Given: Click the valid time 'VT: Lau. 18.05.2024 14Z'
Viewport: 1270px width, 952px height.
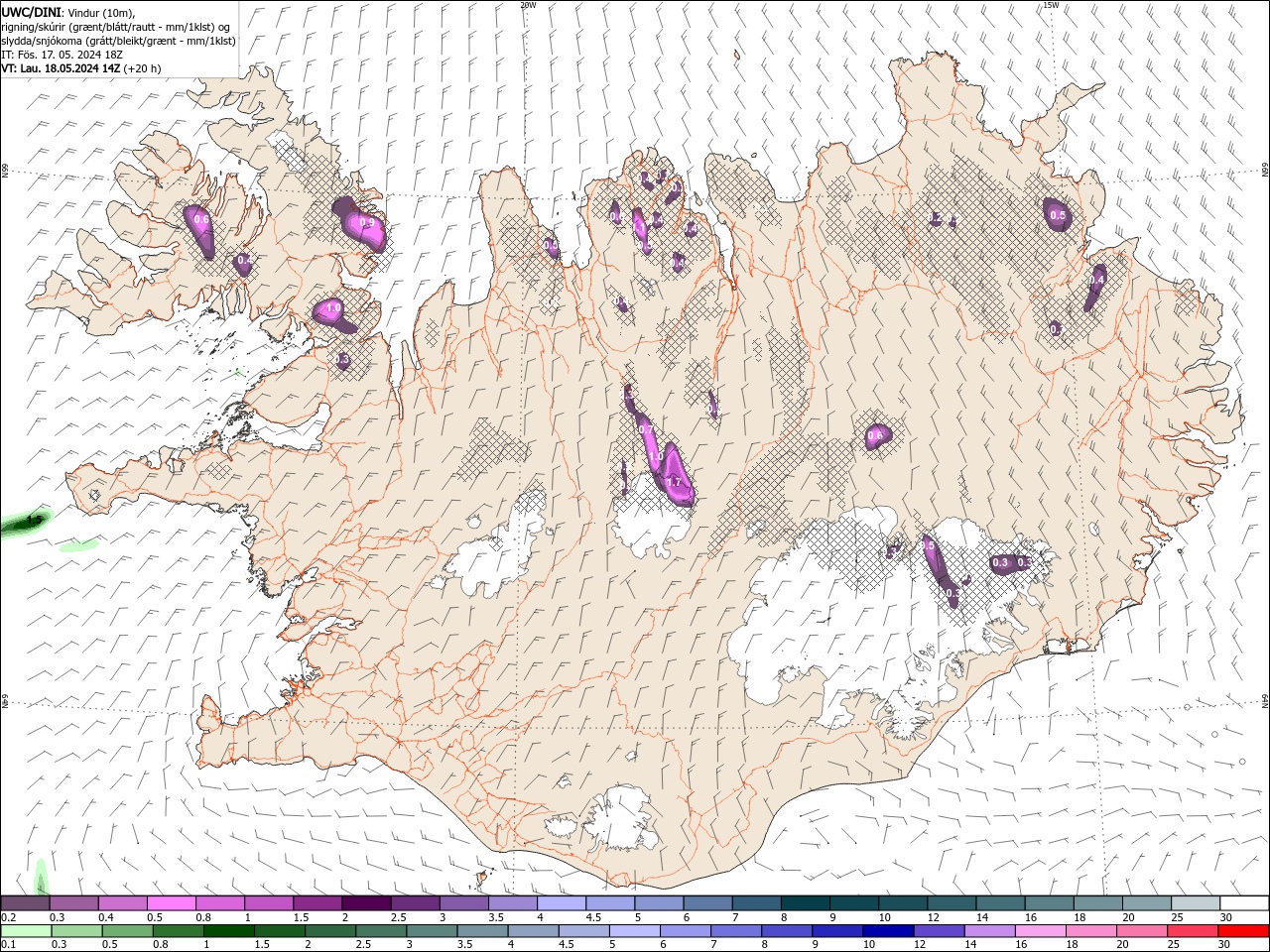Looking at the screenshot, I should pyautogui.click(x=61, y=68).
